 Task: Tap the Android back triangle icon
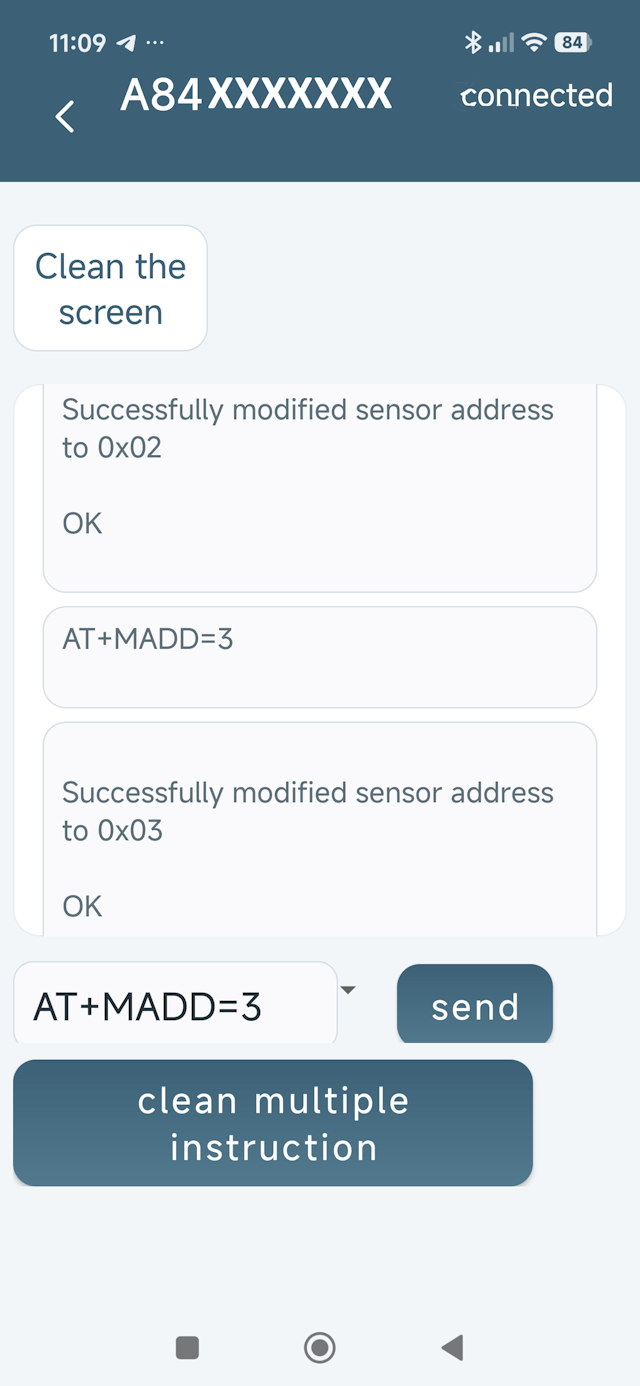click(x=452, y=1347)
